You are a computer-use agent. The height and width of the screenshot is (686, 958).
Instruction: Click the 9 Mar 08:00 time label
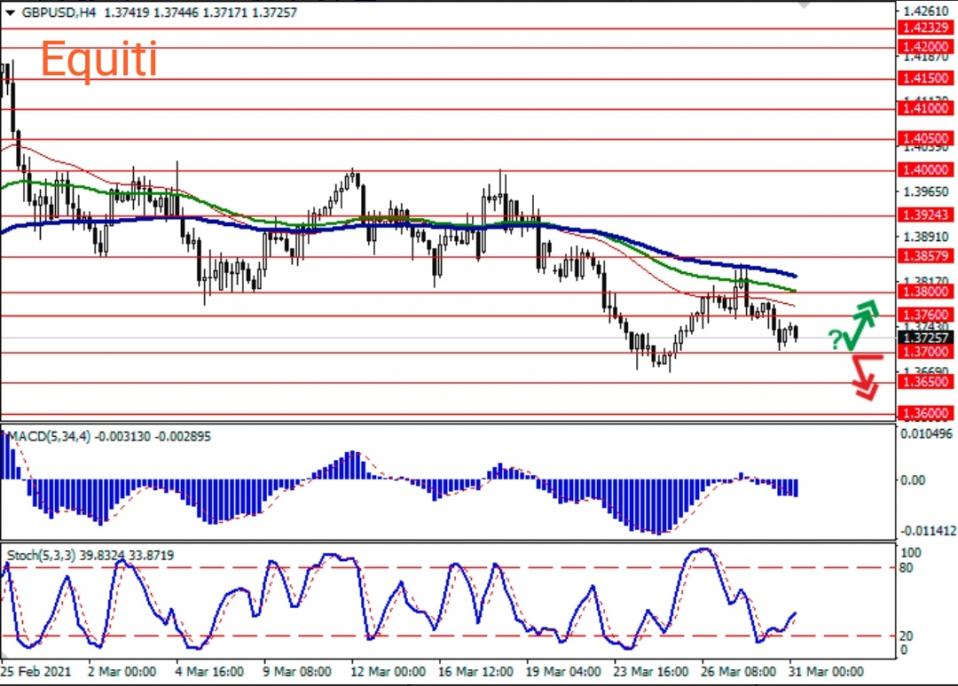[x=297, y=672]
